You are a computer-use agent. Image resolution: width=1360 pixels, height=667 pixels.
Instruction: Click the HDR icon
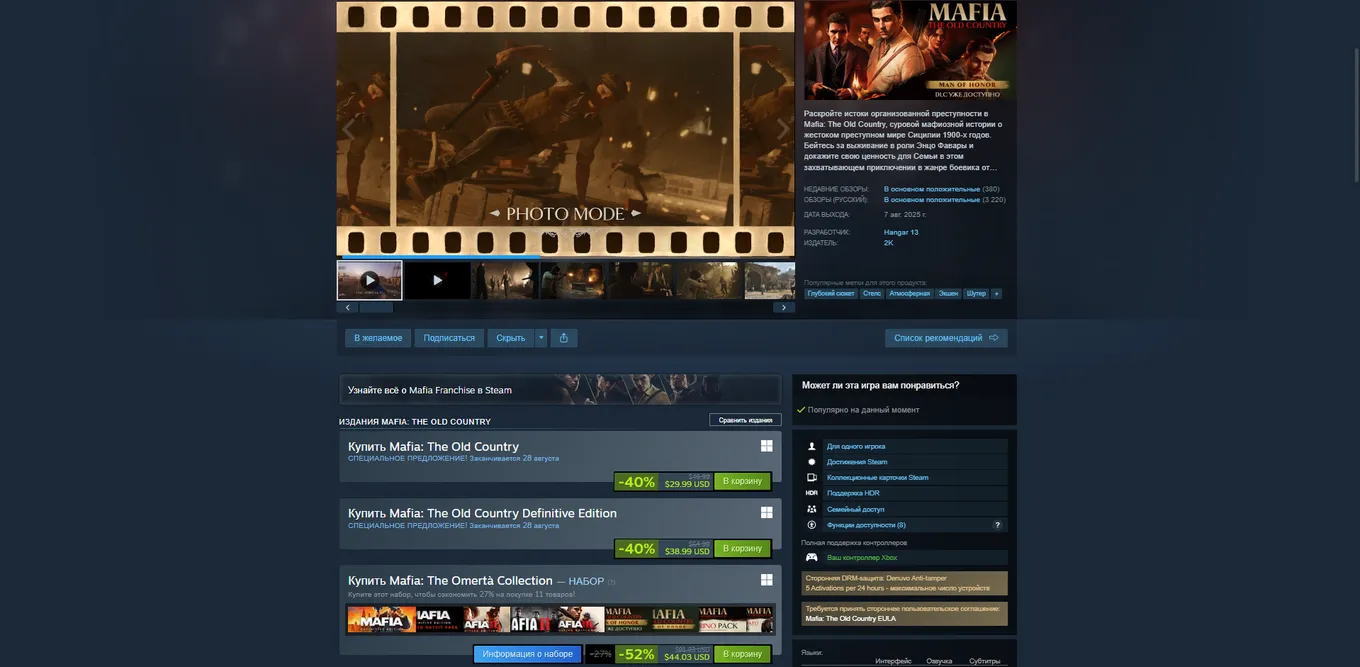[x=812, y=493]
